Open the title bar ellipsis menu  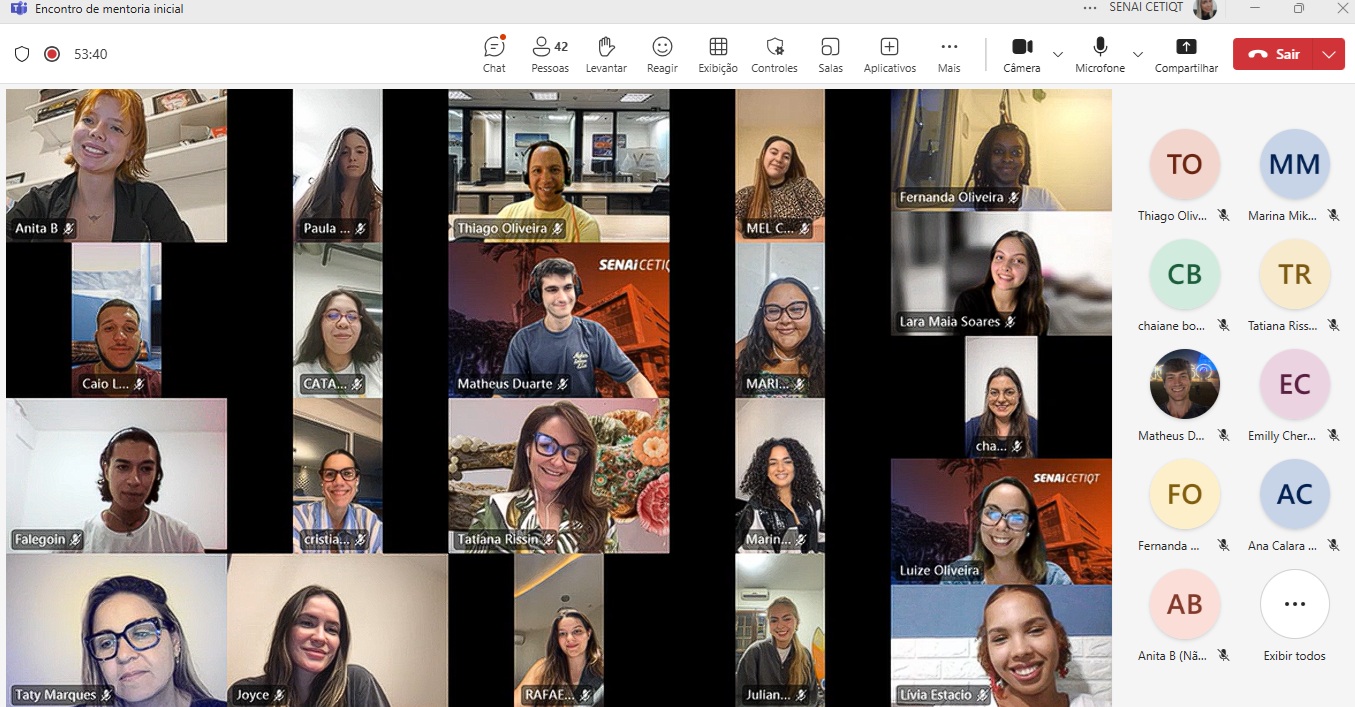click(x=1090, y=8)
